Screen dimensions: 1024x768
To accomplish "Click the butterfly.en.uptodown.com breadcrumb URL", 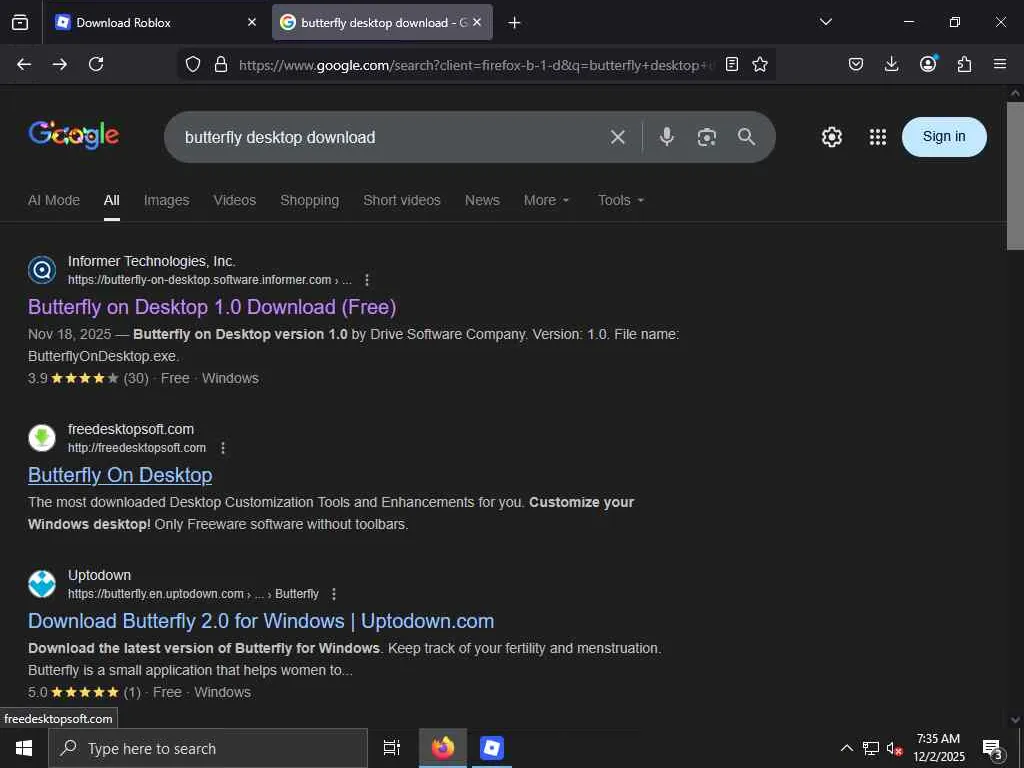I will [193, 594].
